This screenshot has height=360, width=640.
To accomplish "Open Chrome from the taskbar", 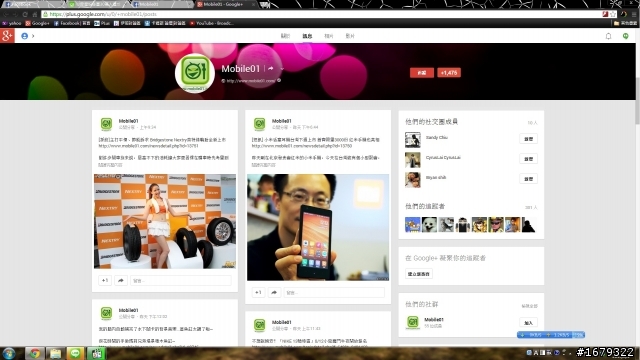I will 35,353.
